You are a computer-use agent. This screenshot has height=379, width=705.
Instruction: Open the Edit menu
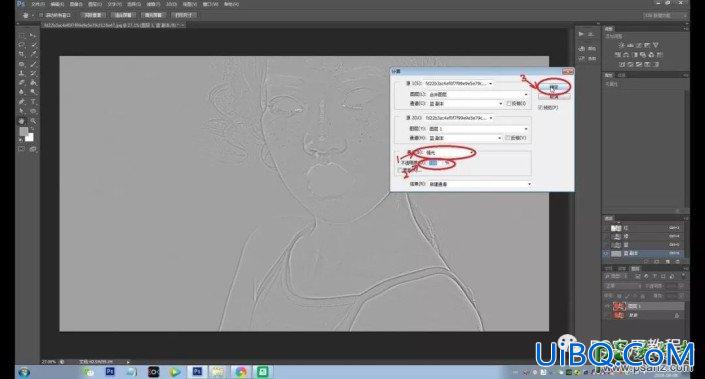tap(57, 4)
